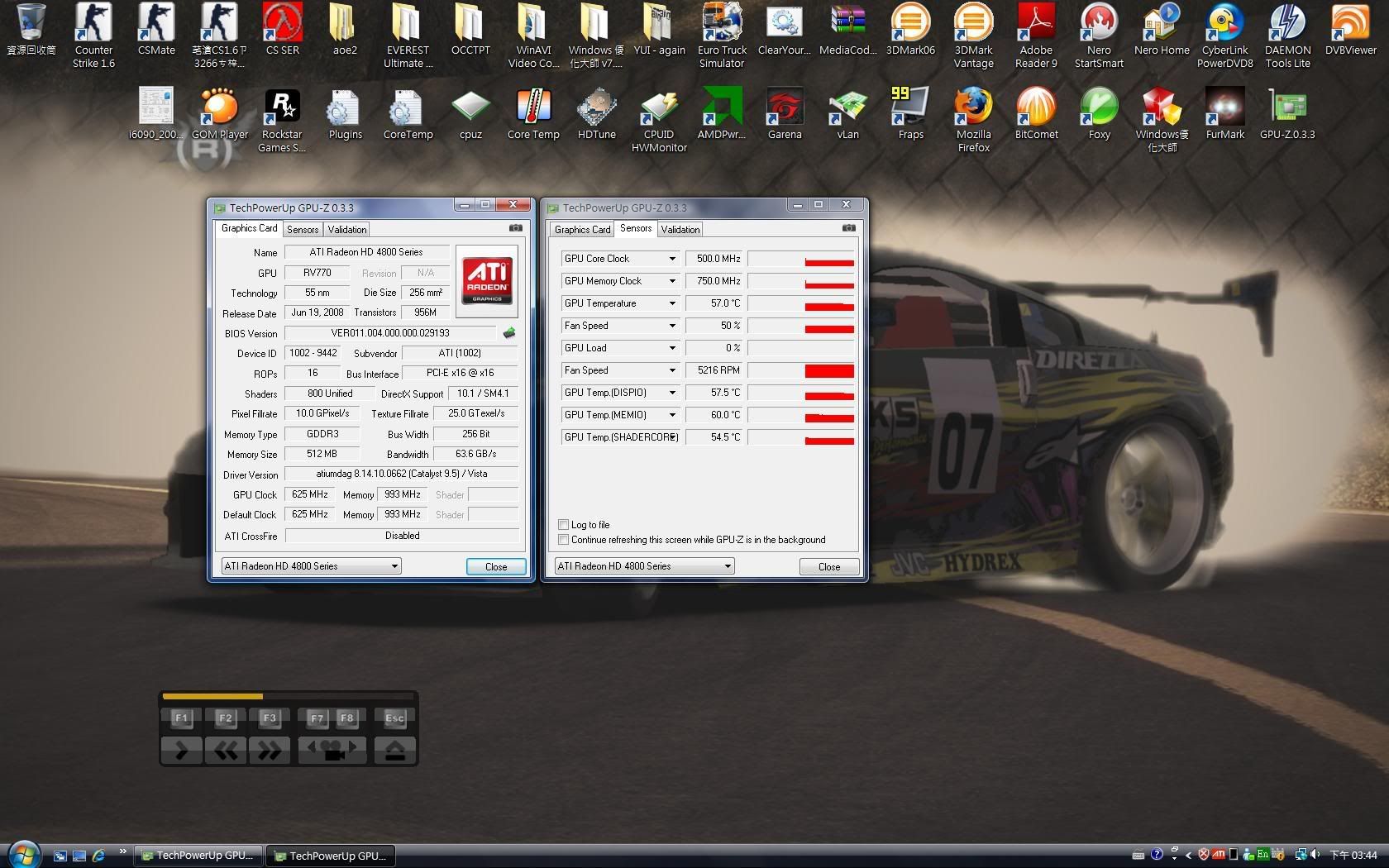This screenshot has width=1389, height=868.
Task: Open HDTune desktop icon
Action: (596, 114)
